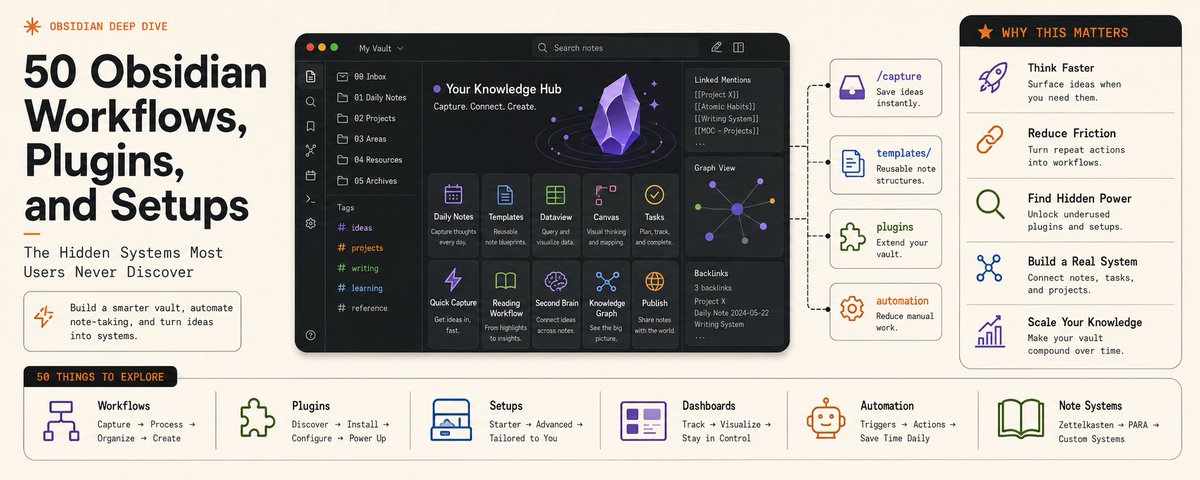Open the Templates card in the hub grid
The height and width of the screenshot is (480, 1200).
[x=506, y=214]
